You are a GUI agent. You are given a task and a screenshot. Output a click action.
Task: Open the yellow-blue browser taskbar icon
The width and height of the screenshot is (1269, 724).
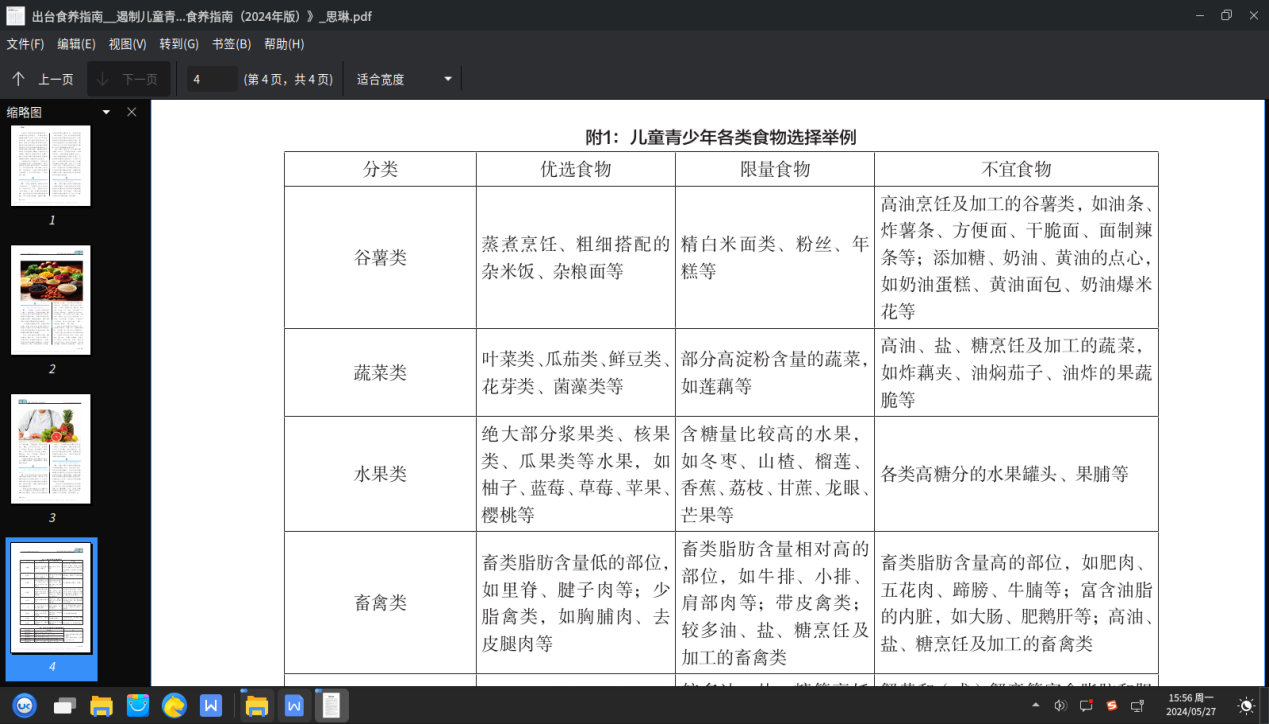[x=174, y=705]
